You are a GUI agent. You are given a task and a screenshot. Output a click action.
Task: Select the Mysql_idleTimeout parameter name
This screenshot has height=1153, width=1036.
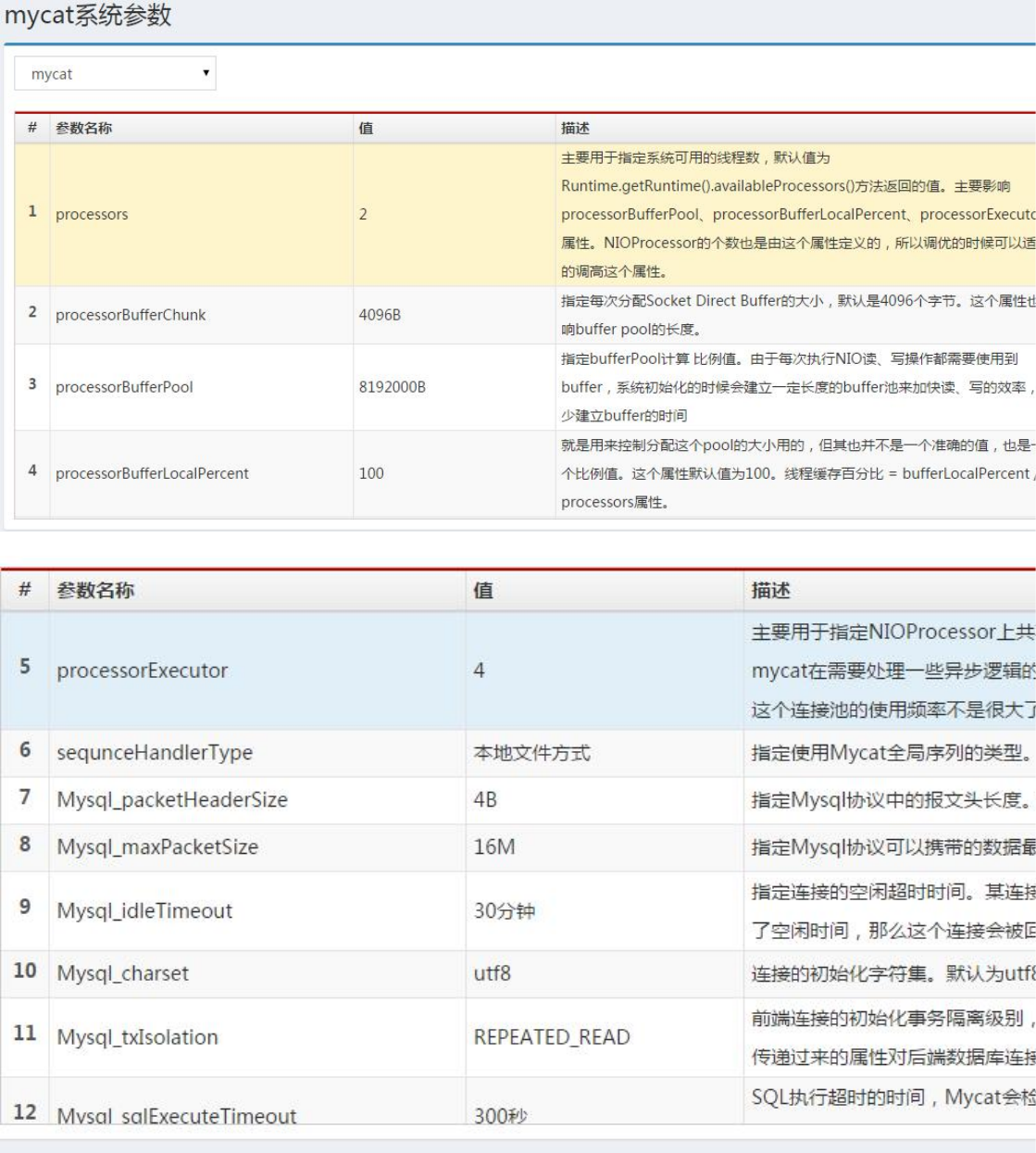[144, 910]
